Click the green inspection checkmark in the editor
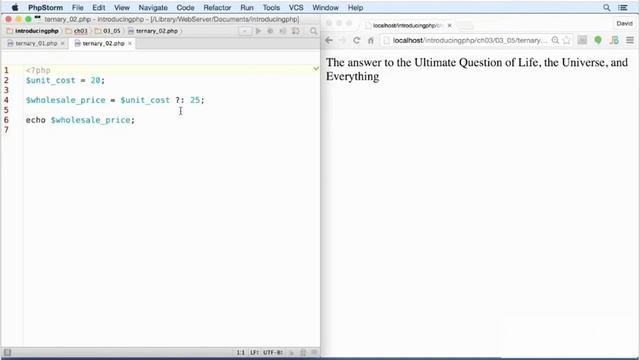The height and width of the screenshot is (360, 640). click(x=316, y=69)
